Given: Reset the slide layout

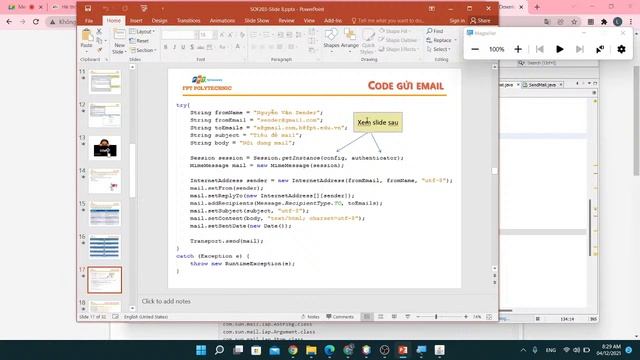Looking at the screenshot, I should coord(139,41).
